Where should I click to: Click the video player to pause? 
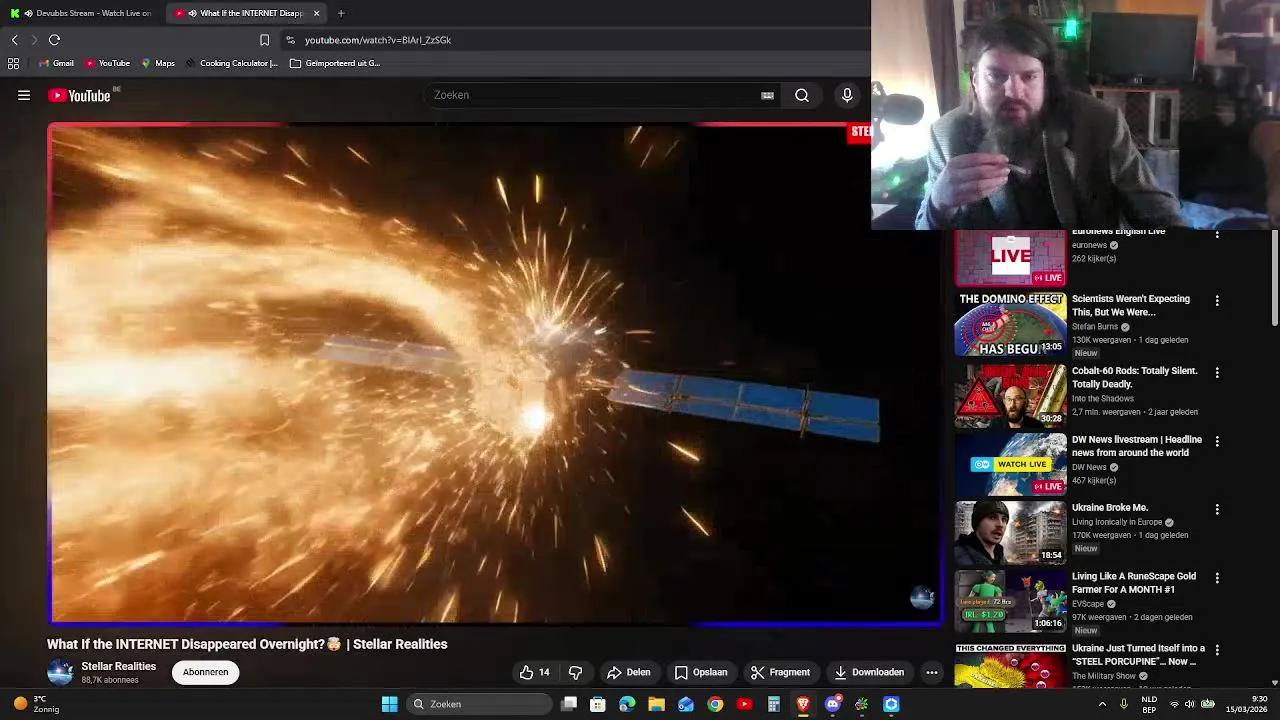pos(495,374)
